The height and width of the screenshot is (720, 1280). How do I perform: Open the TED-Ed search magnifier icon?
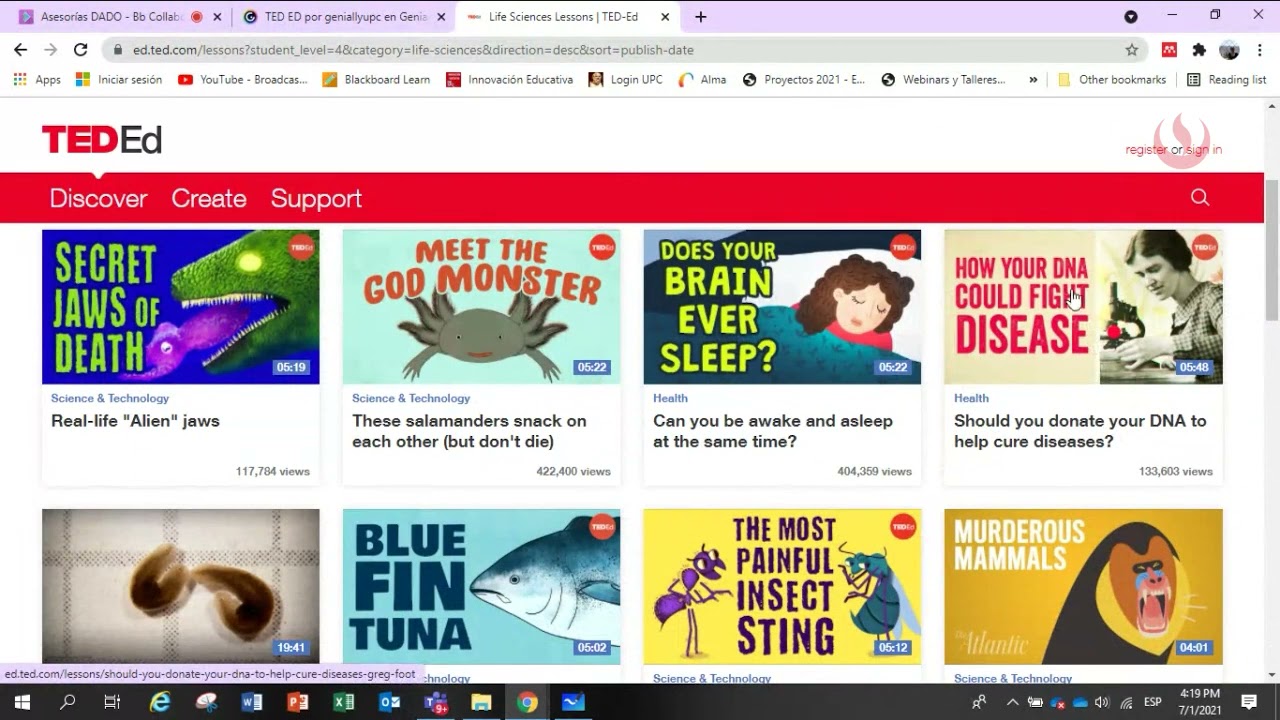(1200, 198)
